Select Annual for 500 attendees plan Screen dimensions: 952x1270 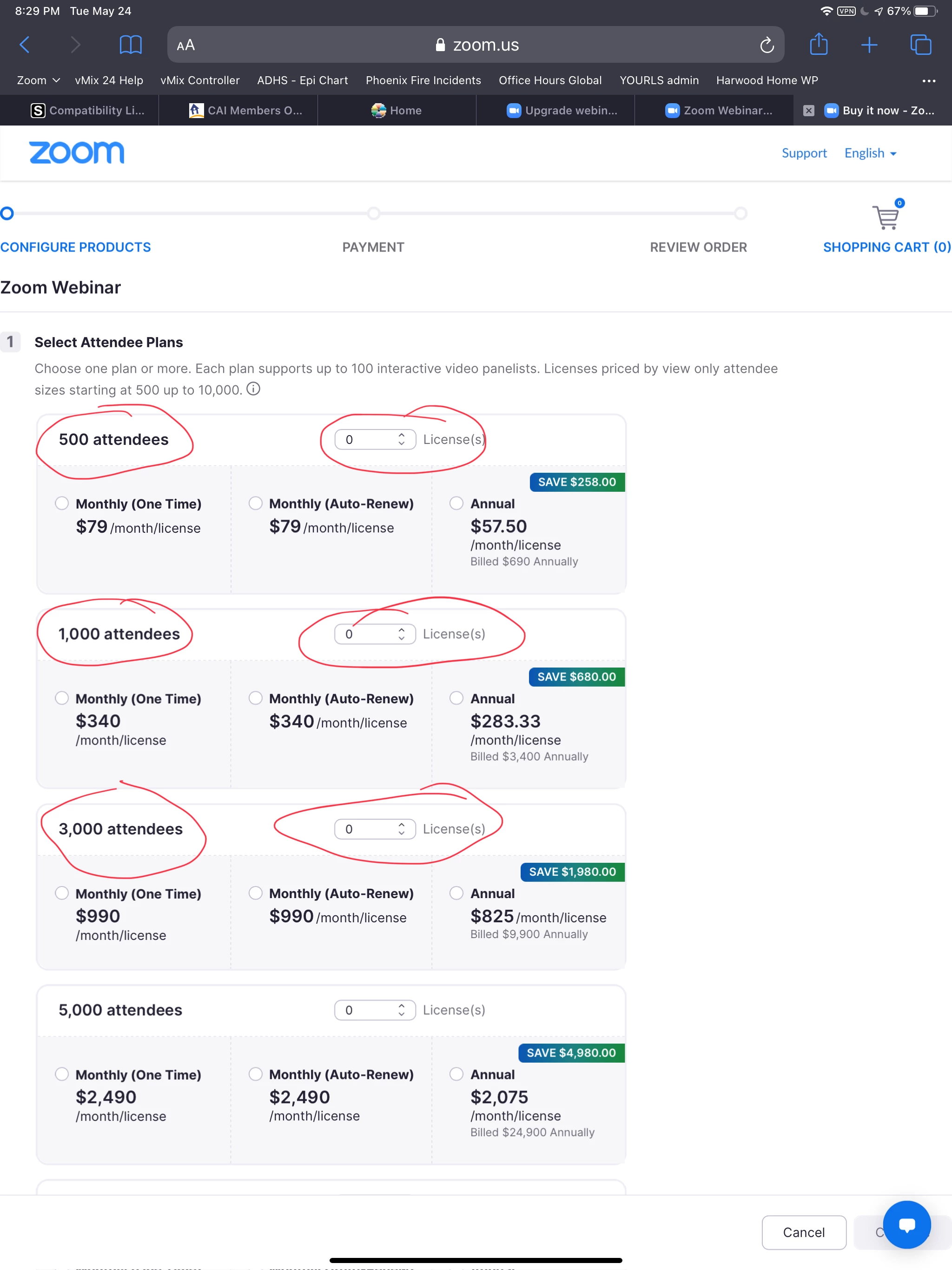click(456, 503)
